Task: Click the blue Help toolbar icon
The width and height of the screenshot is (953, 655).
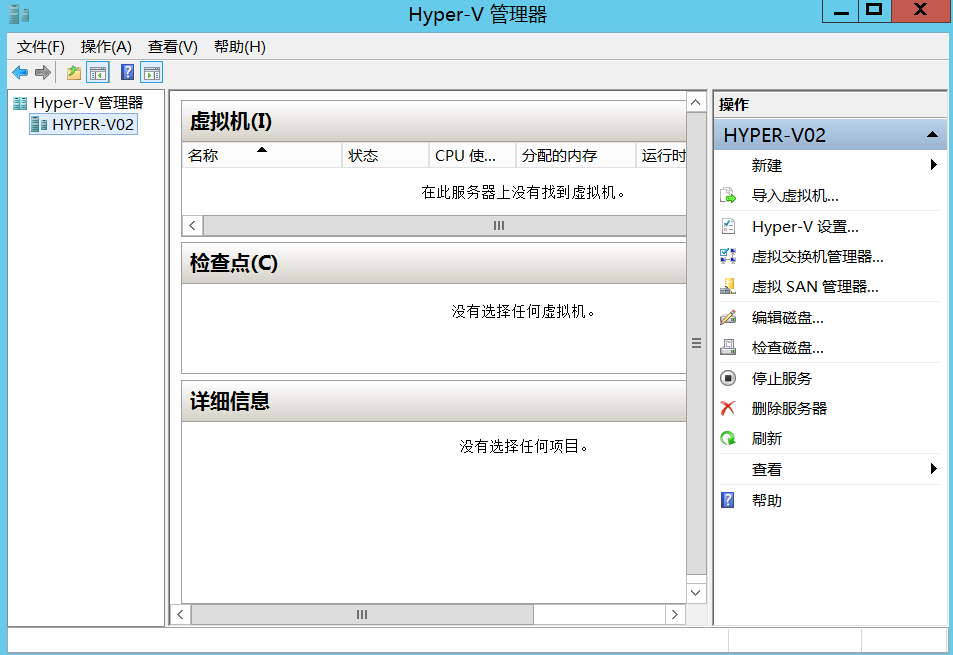Action: tap(127, 72)
